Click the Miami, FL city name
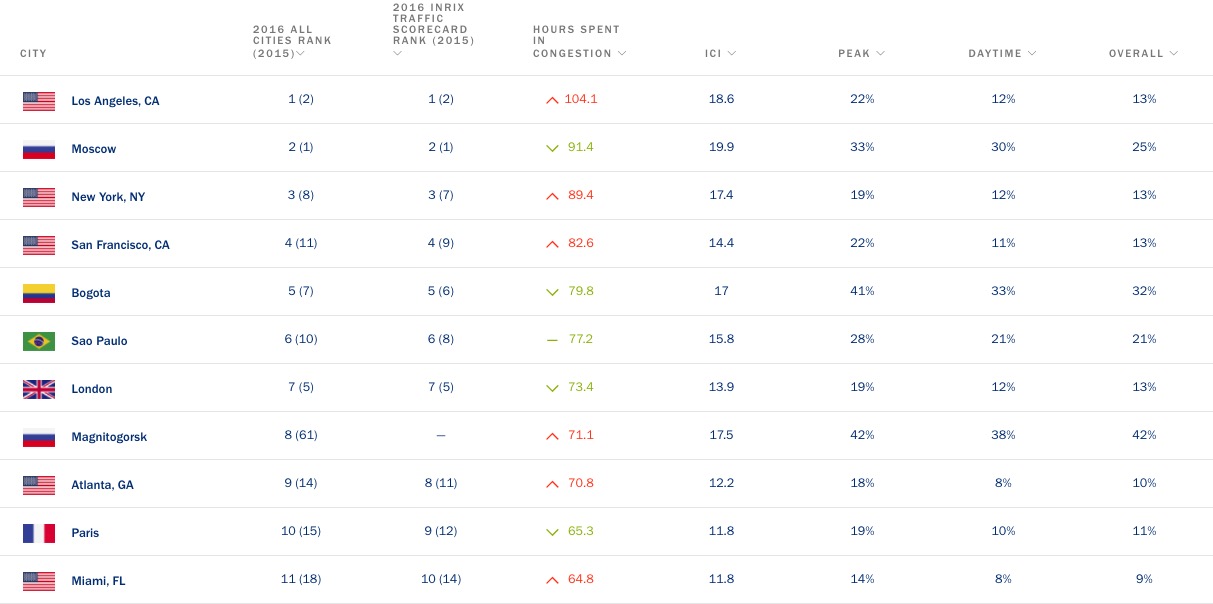Viewport: 1213px width, 604px height. (98, 581)
